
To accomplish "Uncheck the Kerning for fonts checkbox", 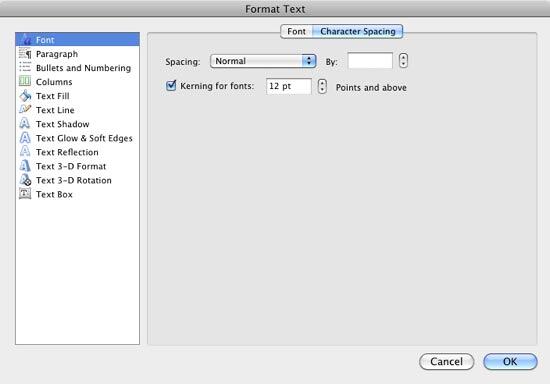I will [x=171, y=85].
